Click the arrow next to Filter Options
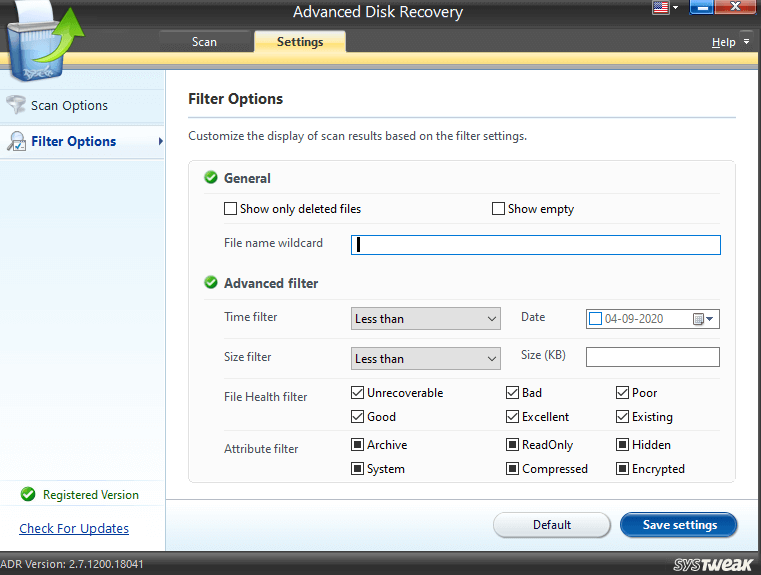761x575 pixels. click(x=160, y=141)
